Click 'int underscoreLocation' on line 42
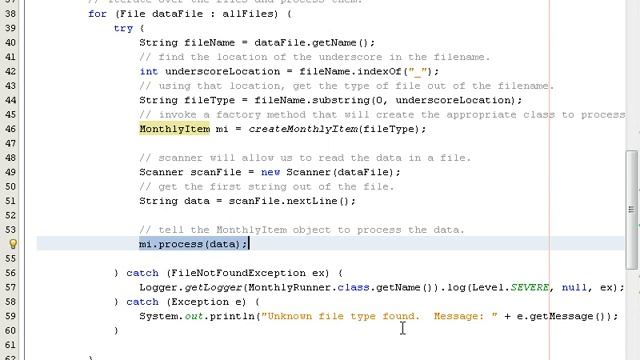Screen dimensions: 640x360 210,71
